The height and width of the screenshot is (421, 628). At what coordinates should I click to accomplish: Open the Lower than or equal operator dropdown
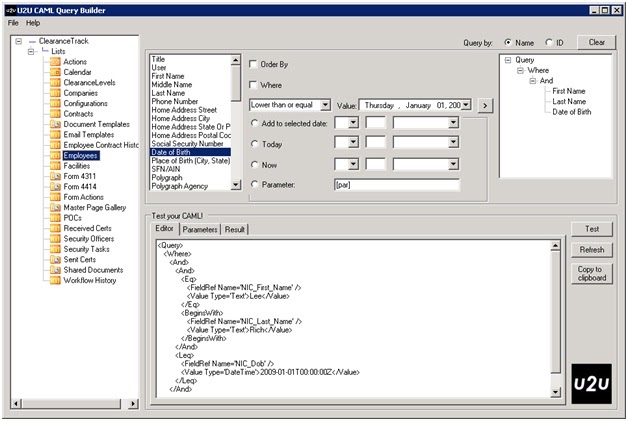326,105
